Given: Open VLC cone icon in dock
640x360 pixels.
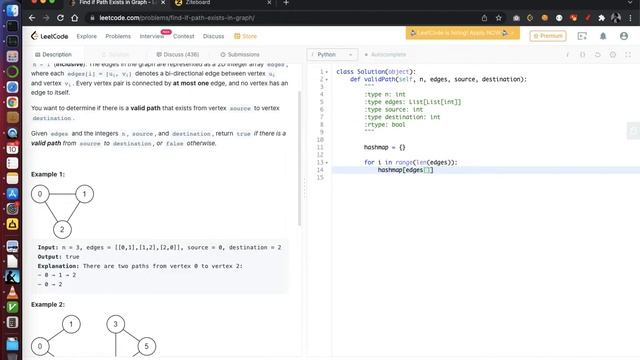Looking at the screenshot, I should click(x=12, y=292).
